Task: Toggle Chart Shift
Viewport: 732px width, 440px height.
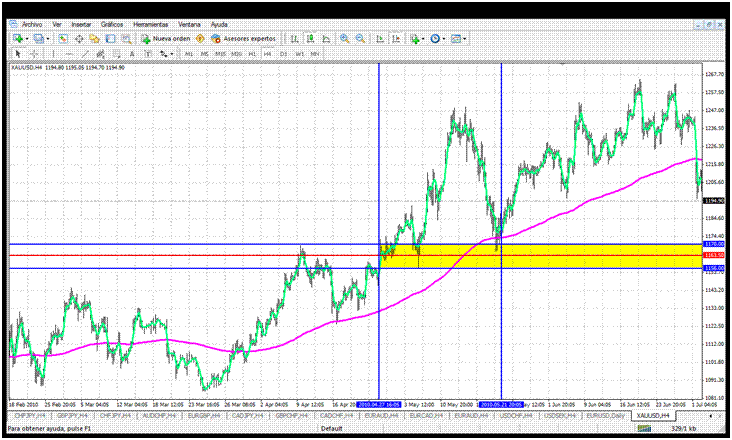Action: click(395, 39)
